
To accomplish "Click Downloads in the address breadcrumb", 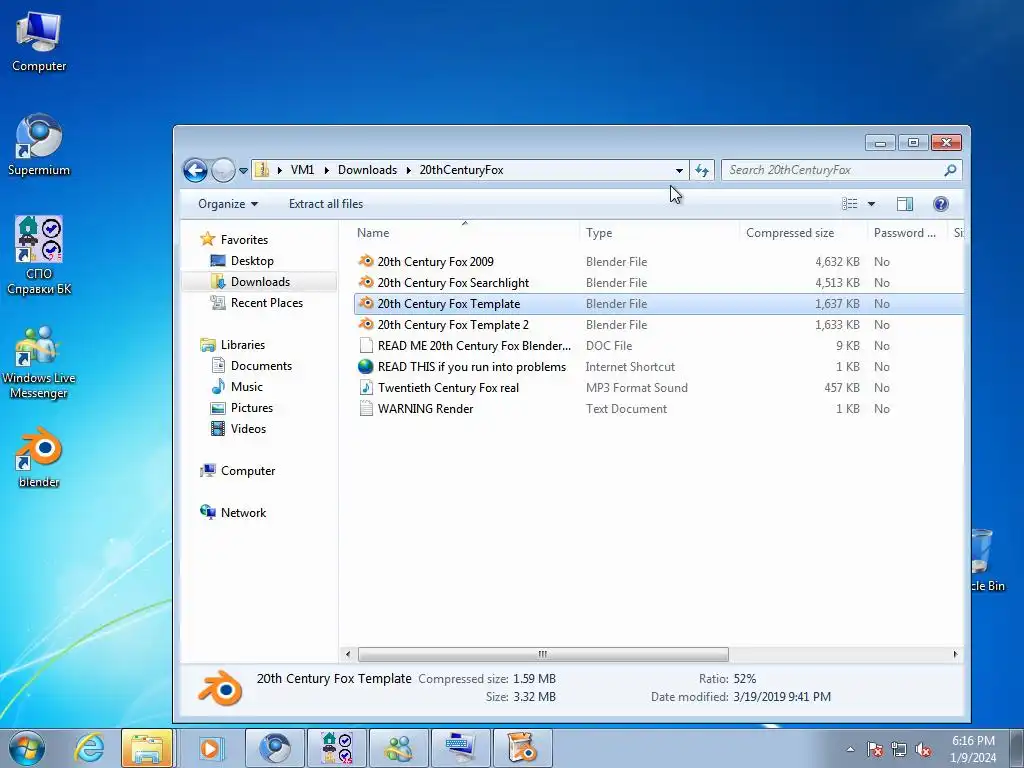I will pyautogui.click(x=367, y=170).
